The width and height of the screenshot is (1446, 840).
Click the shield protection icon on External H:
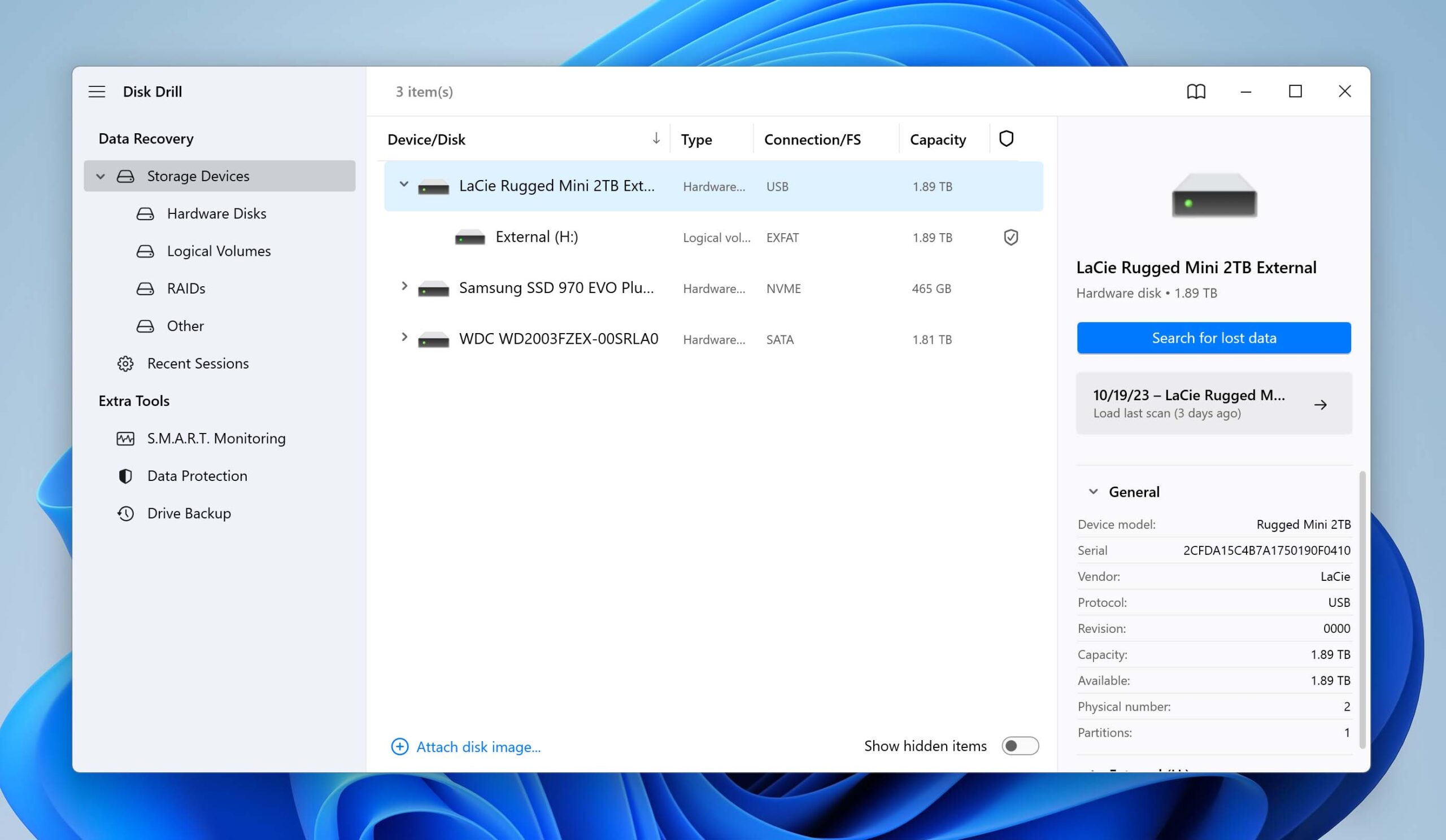[x=1010, y=237]
